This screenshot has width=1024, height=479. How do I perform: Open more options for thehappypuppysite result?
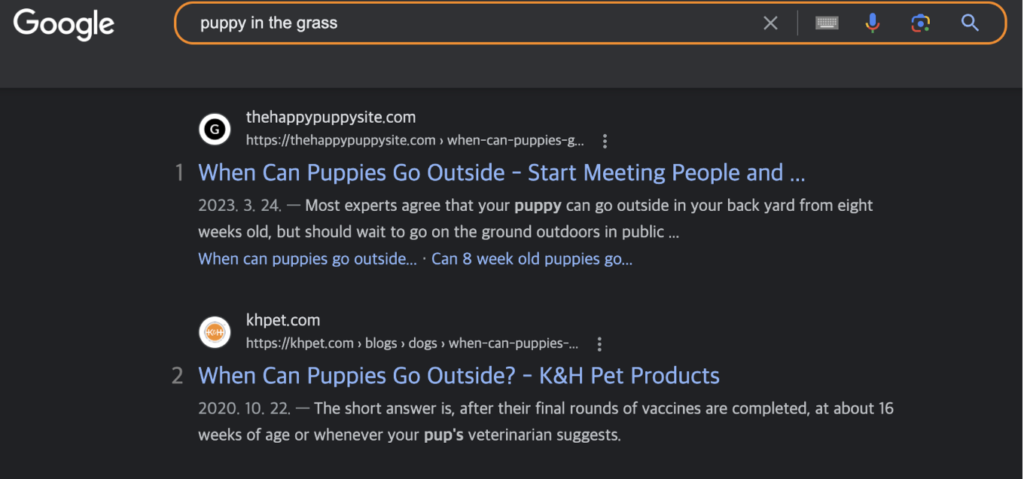(604, 141)
